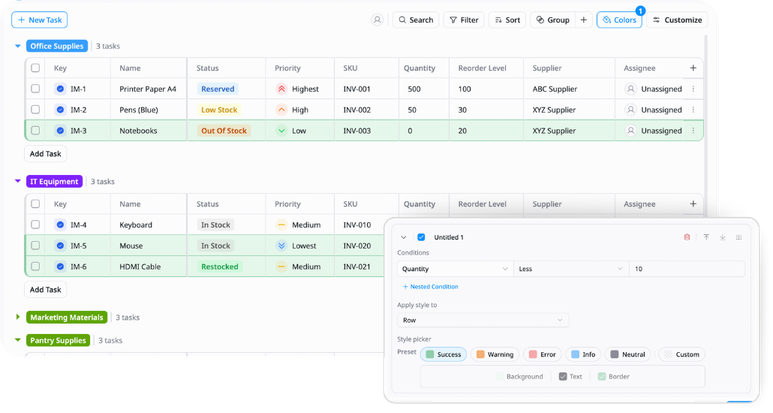Viewport: 773px width, 413px height.
Task: Select the Custom preset style
Action: click(x=682, y=354)
